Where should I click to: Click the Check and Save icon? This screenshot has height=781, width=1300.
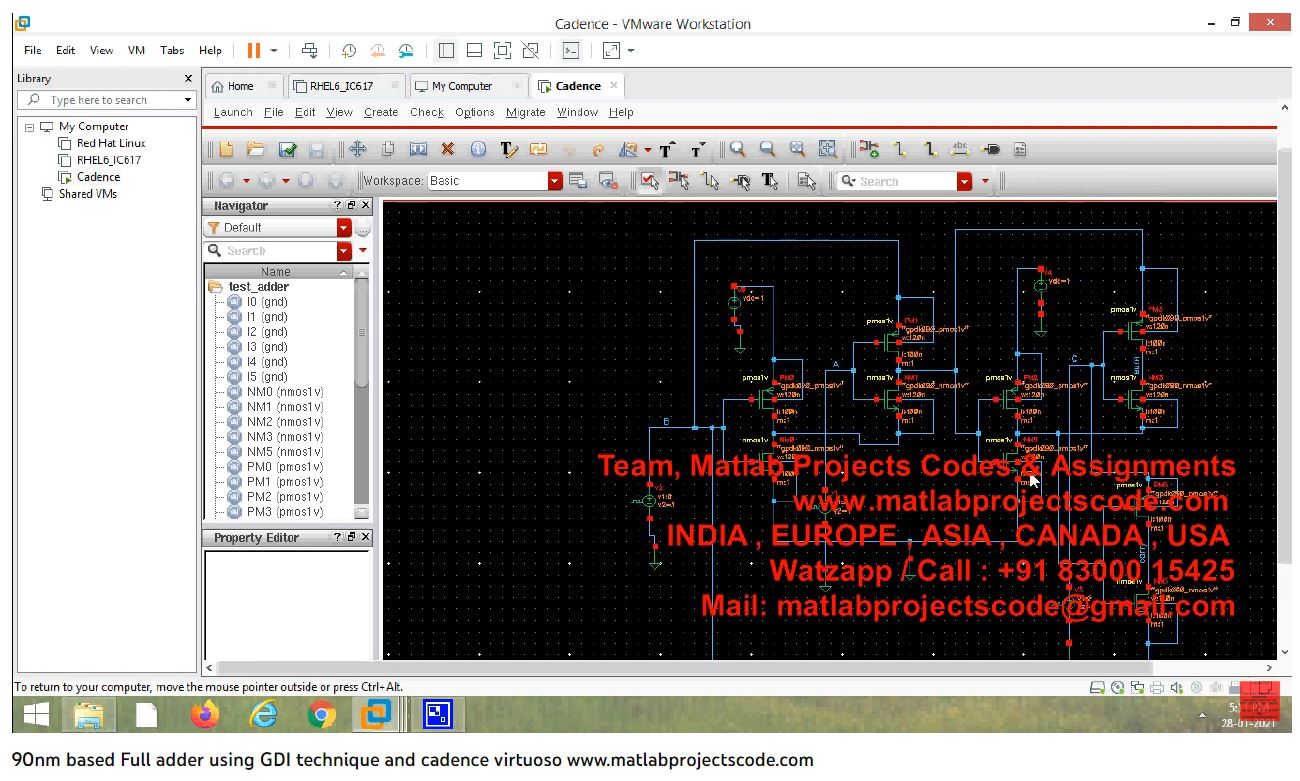point(287,150)
